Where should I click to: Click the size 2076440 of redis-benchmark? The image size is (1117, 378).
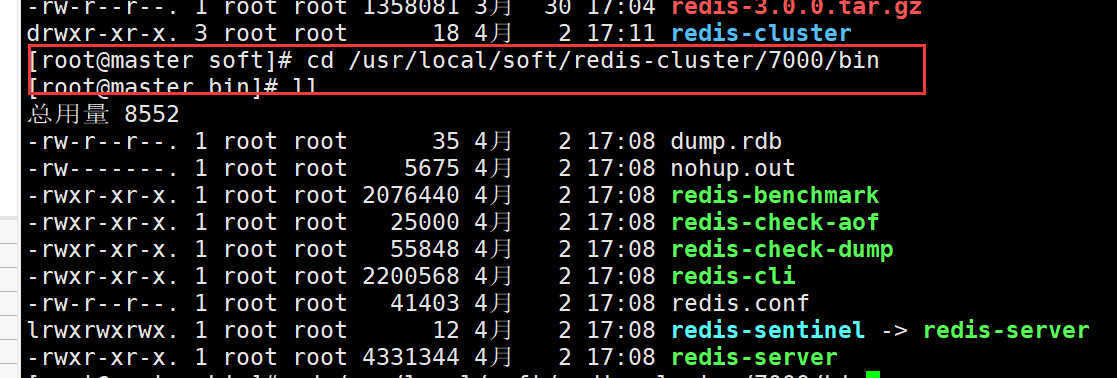411,195
